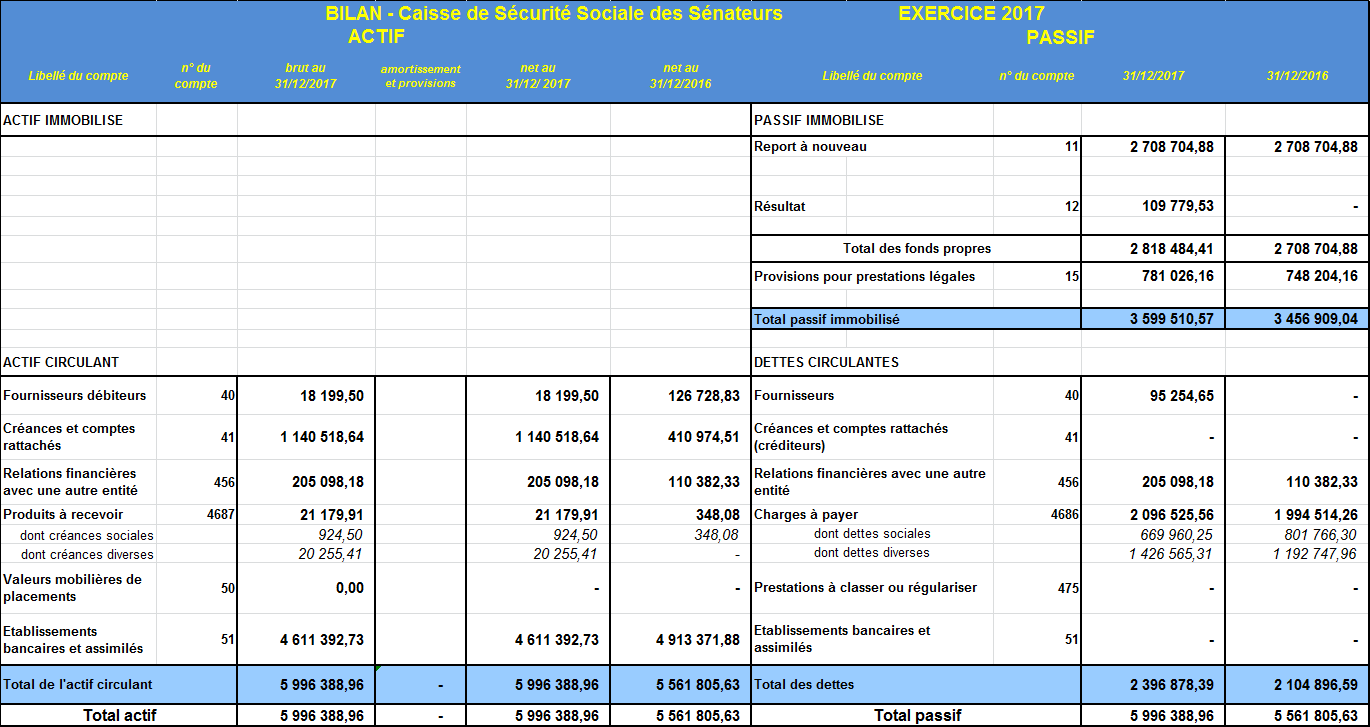The width and height of the screenshot is (1370, 727).
Task: Click account number 4687 cell
Action: [220, 515]
